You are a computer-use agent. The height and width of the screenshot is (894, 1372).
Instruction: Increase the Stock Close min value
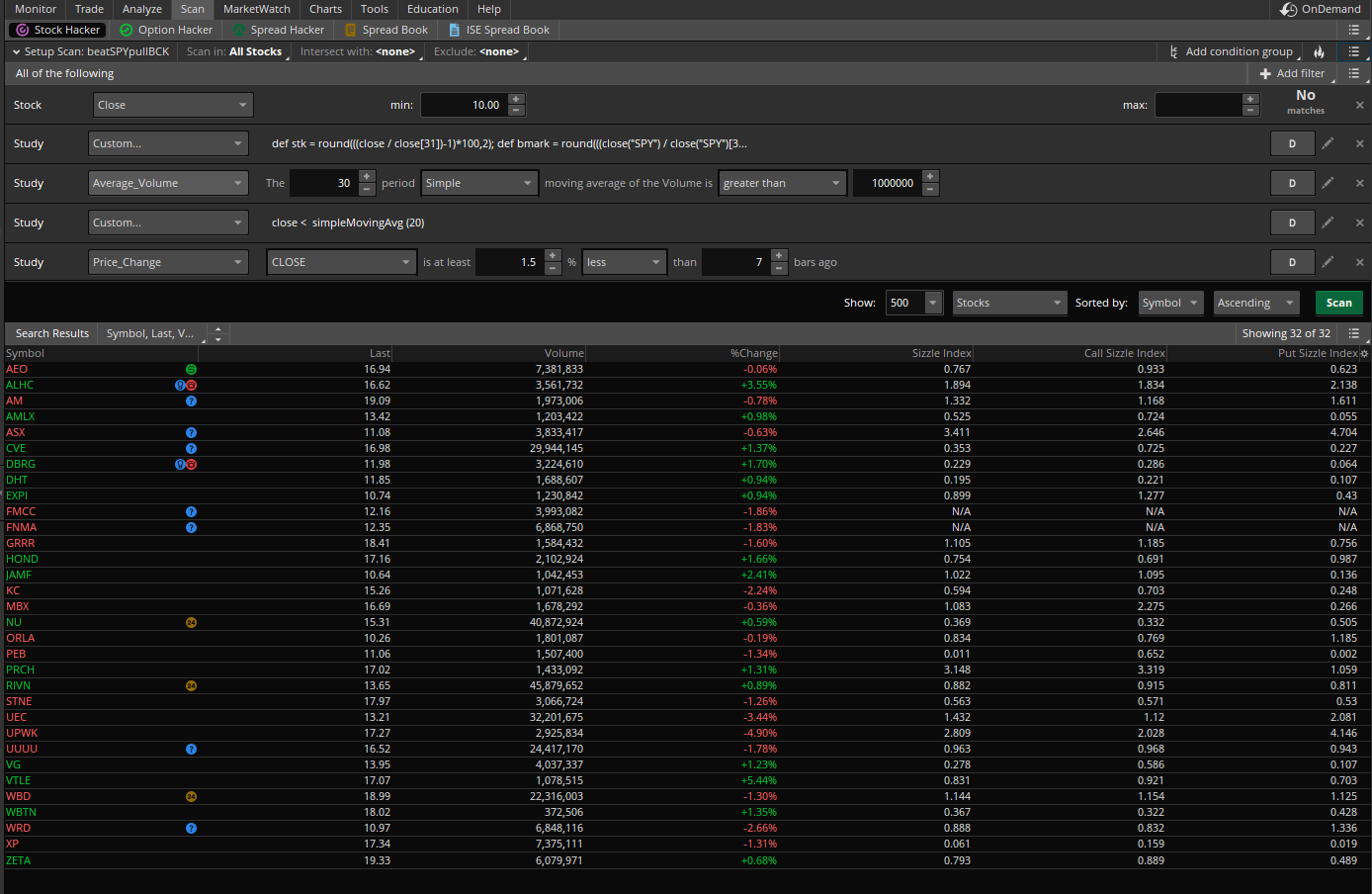(516, 100)
